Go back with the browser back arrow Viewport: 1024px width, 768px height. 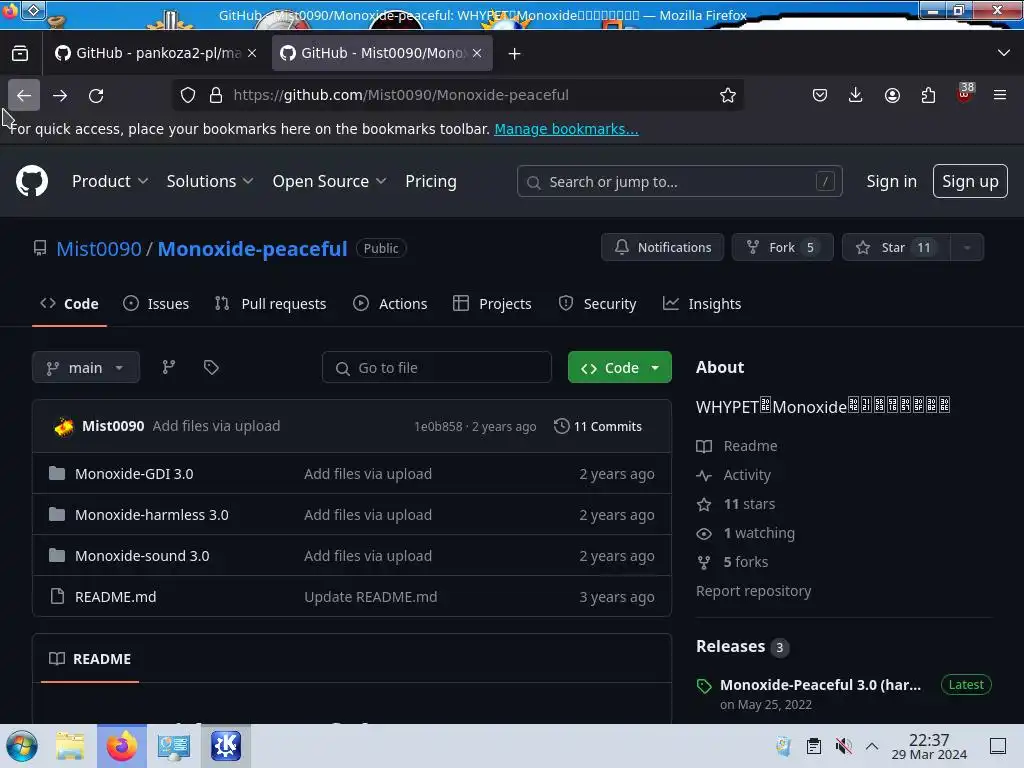click(x=24, y=95)
